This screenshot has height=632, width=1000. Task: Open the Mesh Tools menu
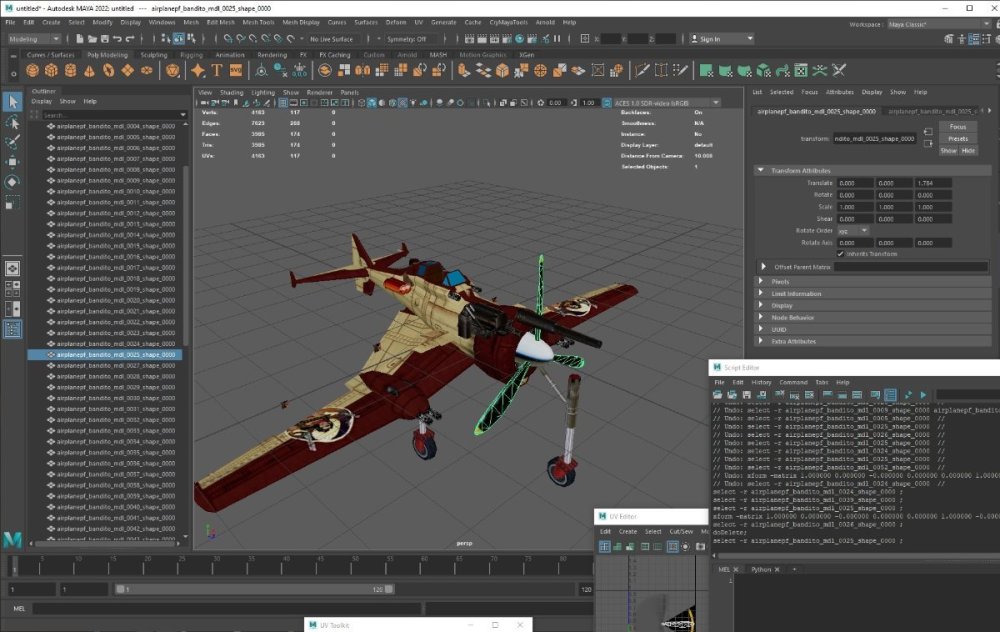[258, 22]
